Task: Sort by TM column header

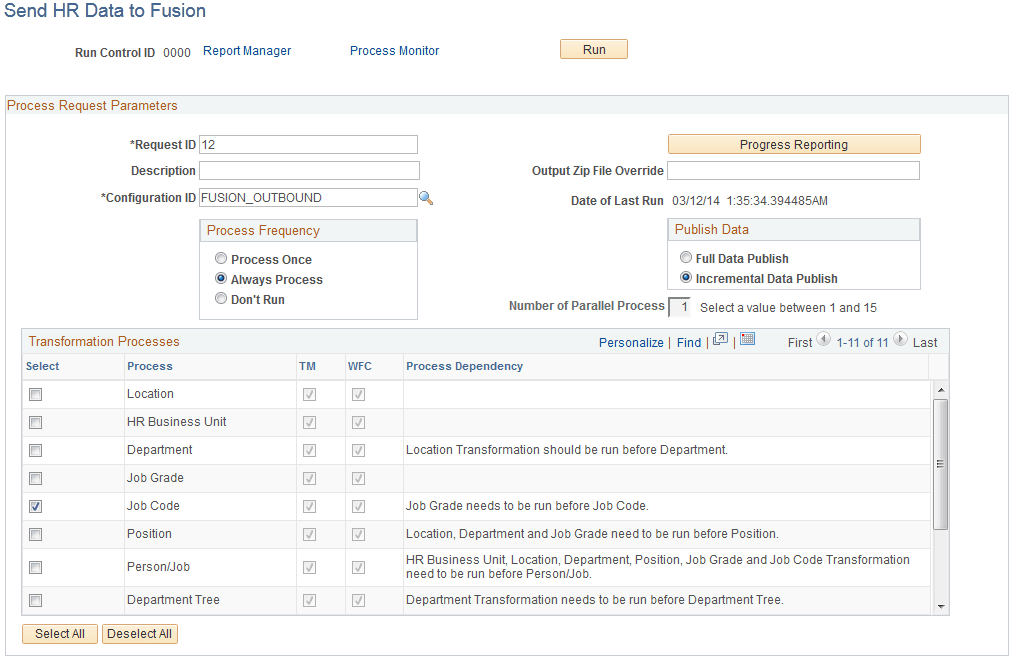Action: (307, 366)
